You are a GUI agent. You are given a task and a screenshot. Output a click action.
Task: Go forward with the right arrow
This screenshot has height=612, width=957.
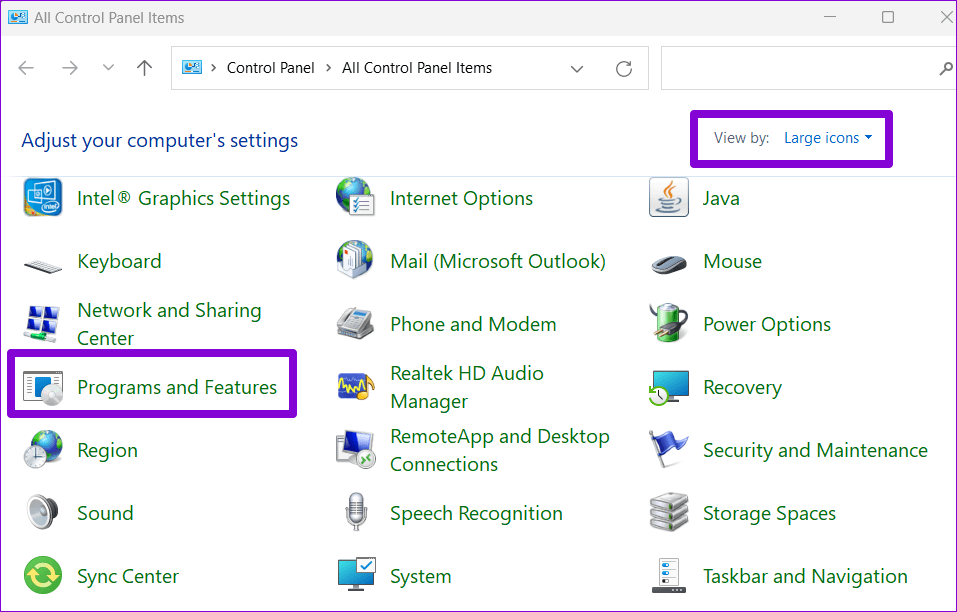tap(70, 68)
